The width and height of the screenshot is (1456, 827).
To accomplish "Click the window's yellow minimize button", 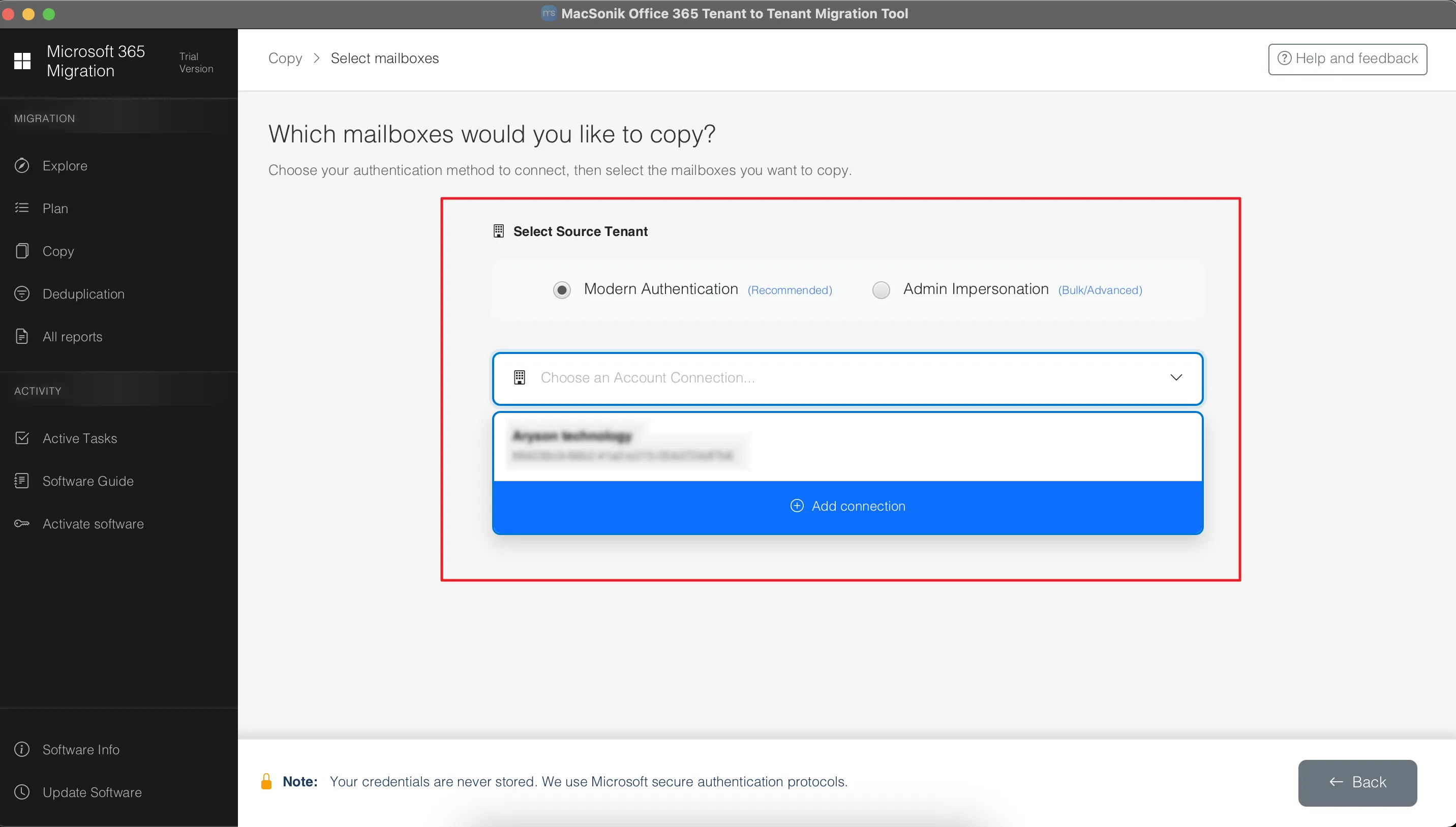I will click(28, 14).
